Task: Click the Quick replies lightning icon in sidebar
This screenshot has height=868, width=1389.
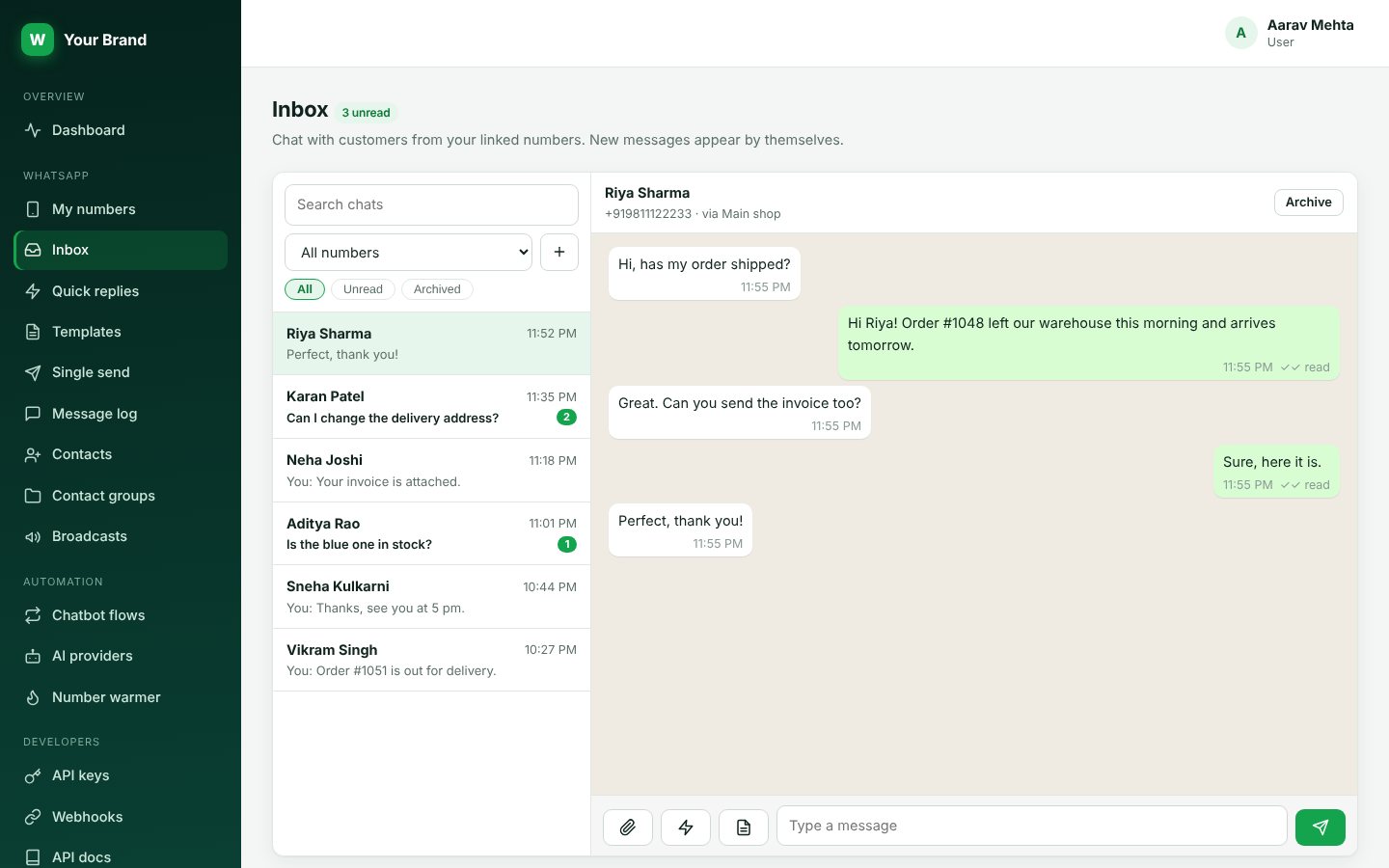Action: click(33, 291)
